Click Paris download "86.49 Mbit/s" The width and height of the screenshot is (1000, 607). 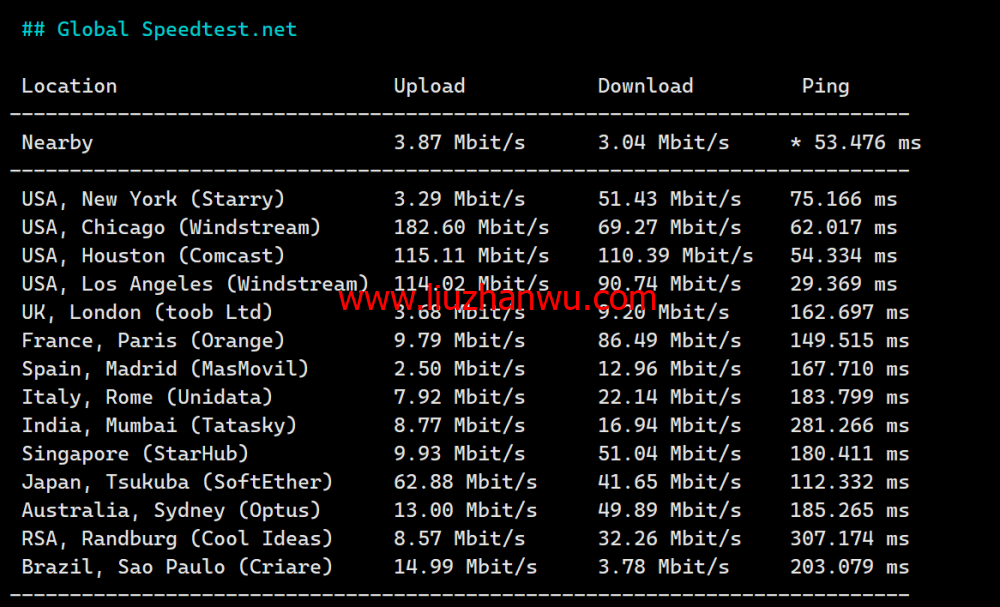(670, 340)
